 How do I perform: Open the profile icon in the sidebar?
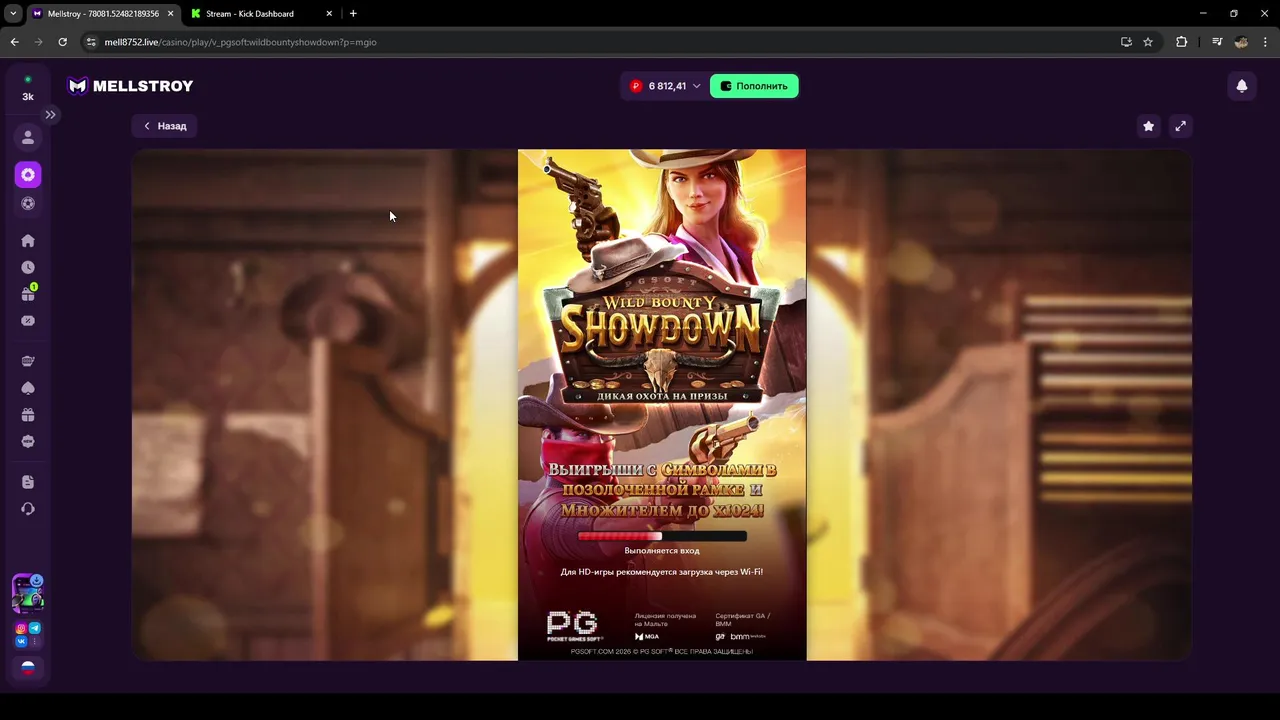pyautogui.click(x=28, y=138)
